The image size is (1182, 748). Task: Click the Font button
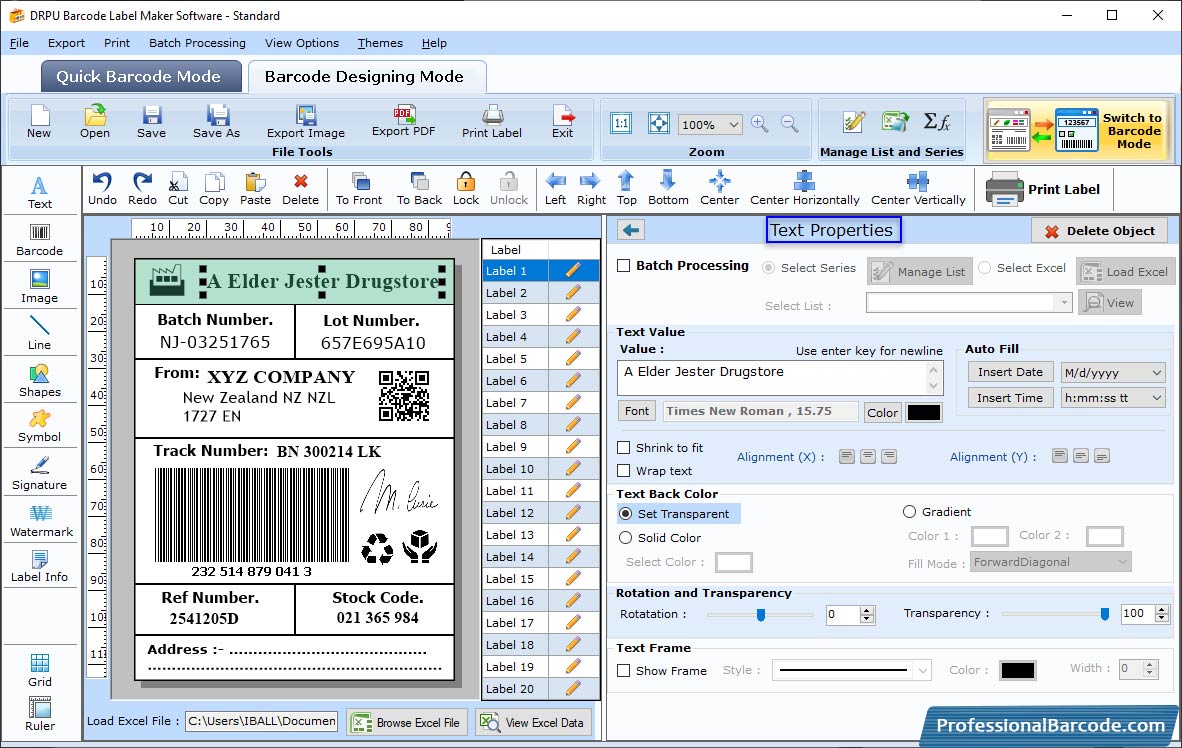coord(636,411)
